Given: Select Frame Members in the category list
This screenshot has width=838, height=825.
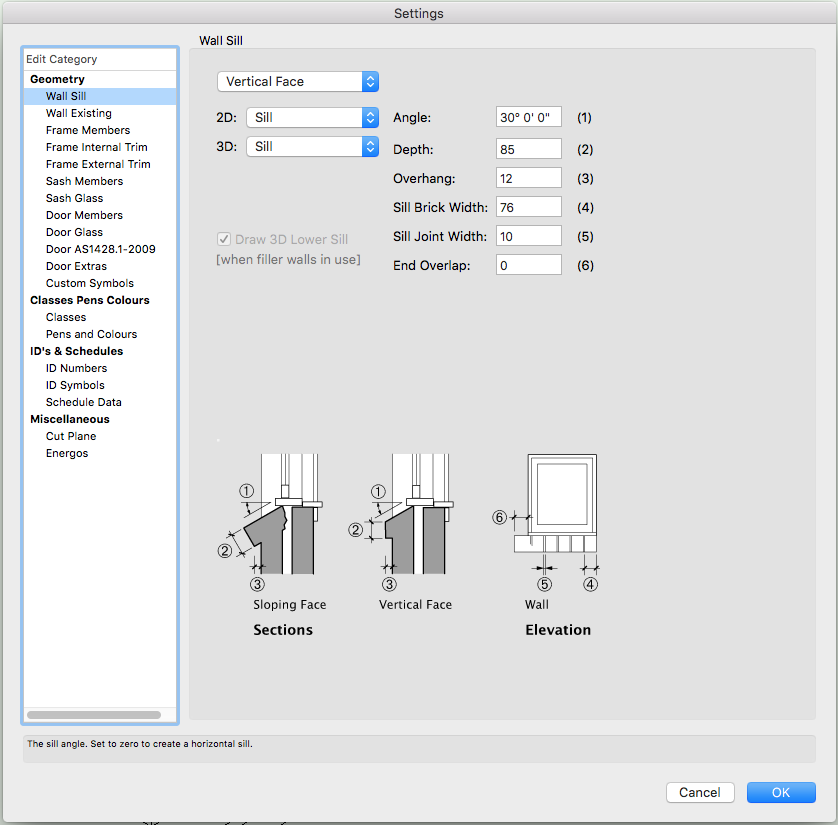Looking at the screenshot, I should click(88, 129).
